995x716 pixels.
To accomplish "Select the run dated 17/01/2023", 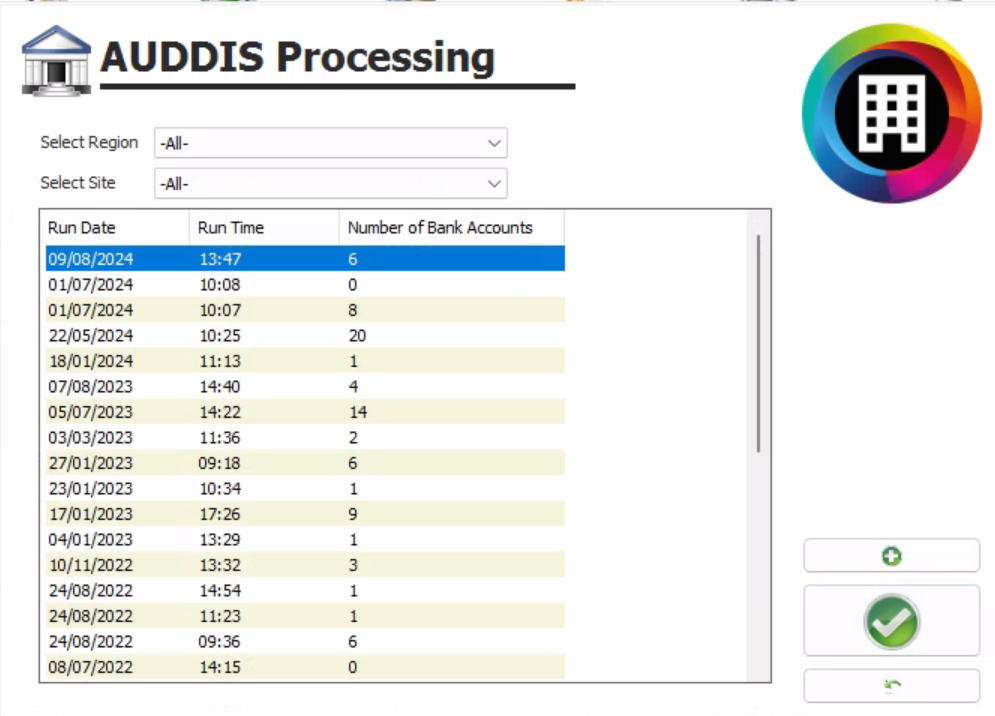I will click(x=305, y=514).
